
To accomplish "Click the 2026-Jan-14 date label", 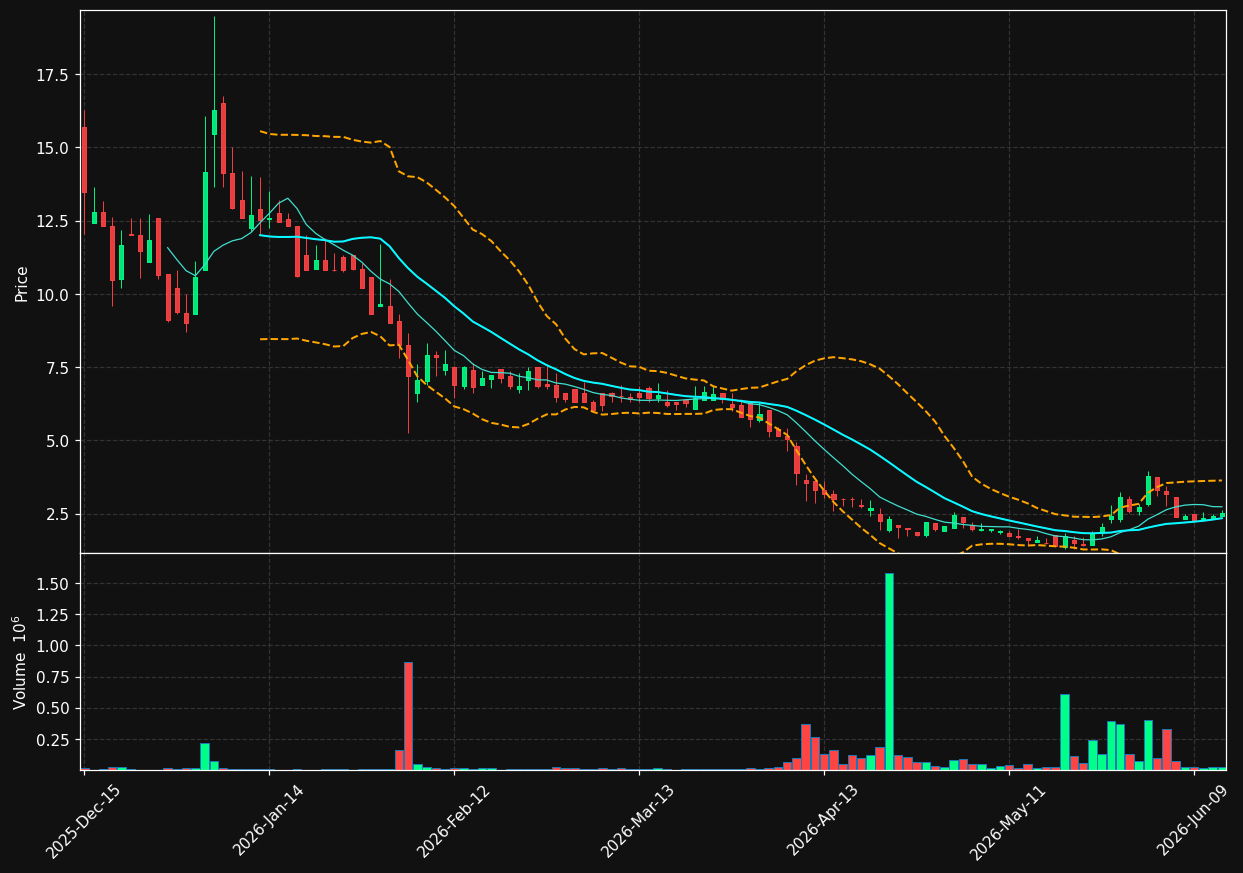I will pos(268,820).
